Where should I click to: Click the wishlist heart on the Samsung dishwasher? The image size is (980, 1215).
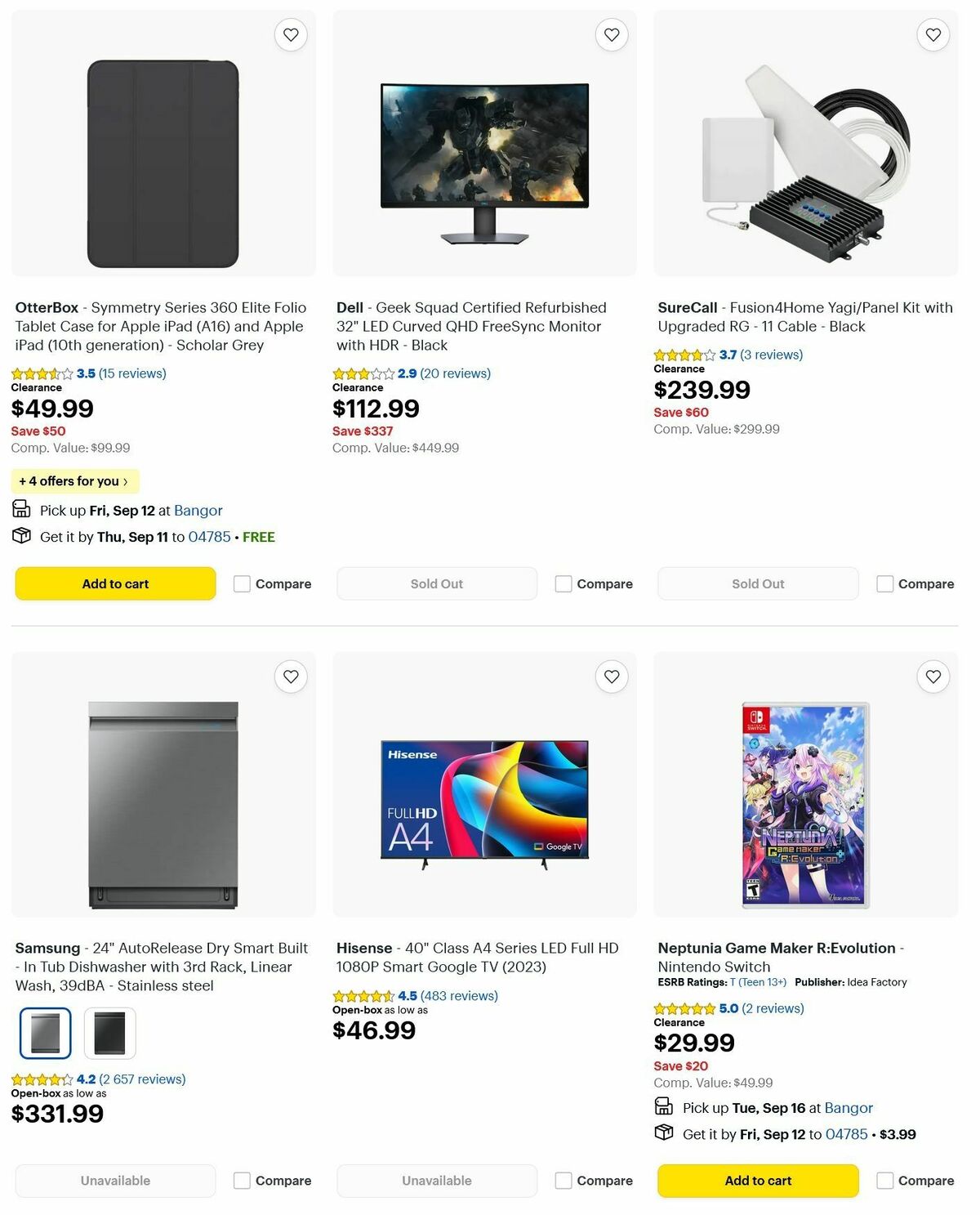point(291,677)
